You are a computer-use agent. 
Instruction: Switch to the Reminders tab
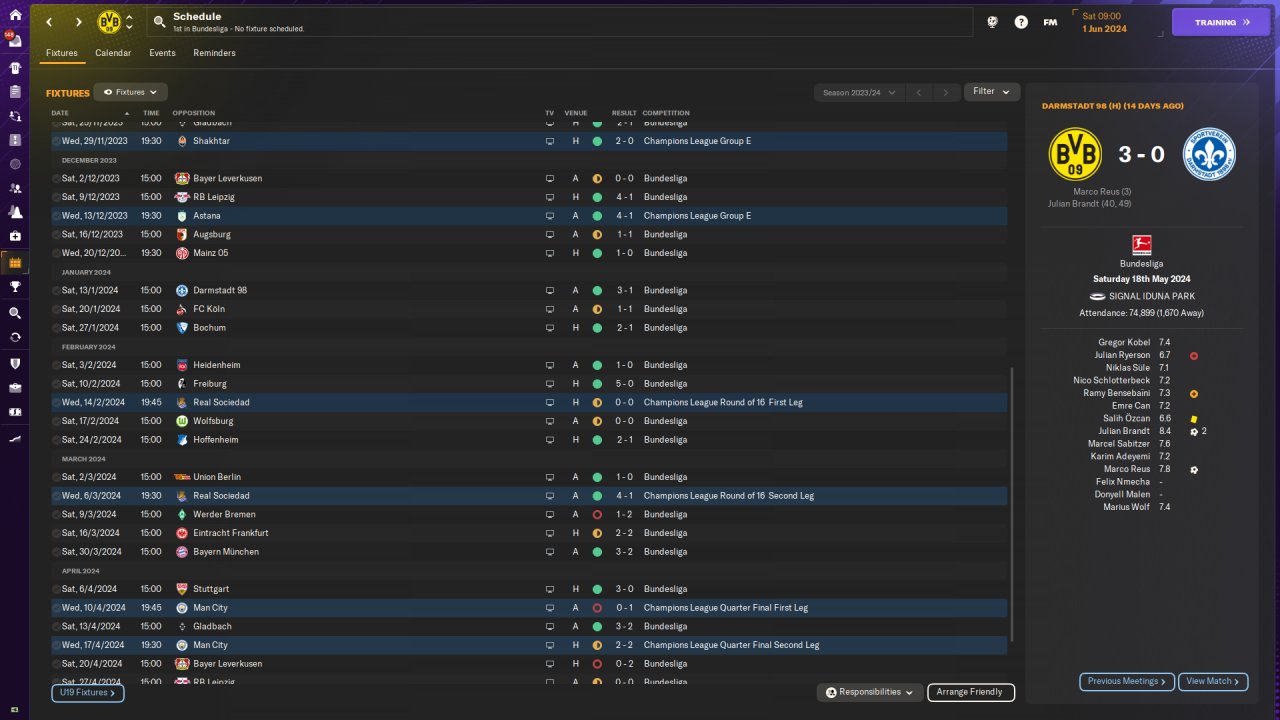pos(215,53)
